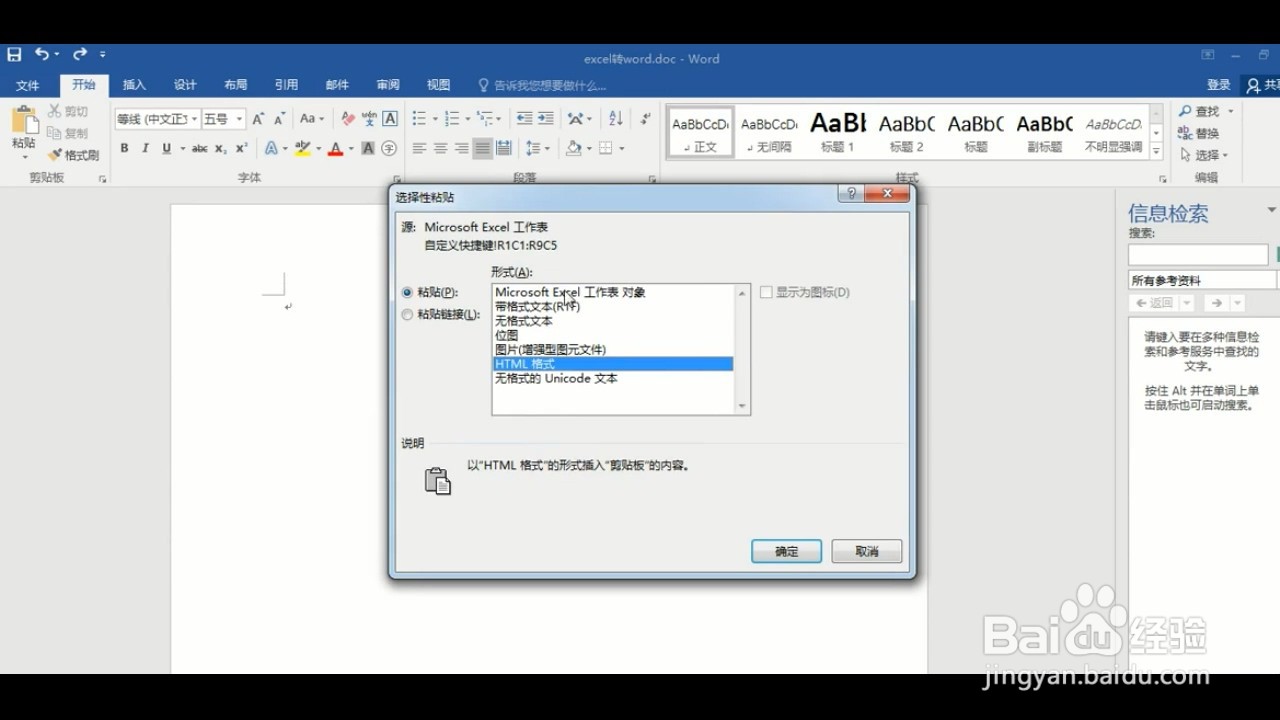
Task: Align text left icon
Action: 419,148
